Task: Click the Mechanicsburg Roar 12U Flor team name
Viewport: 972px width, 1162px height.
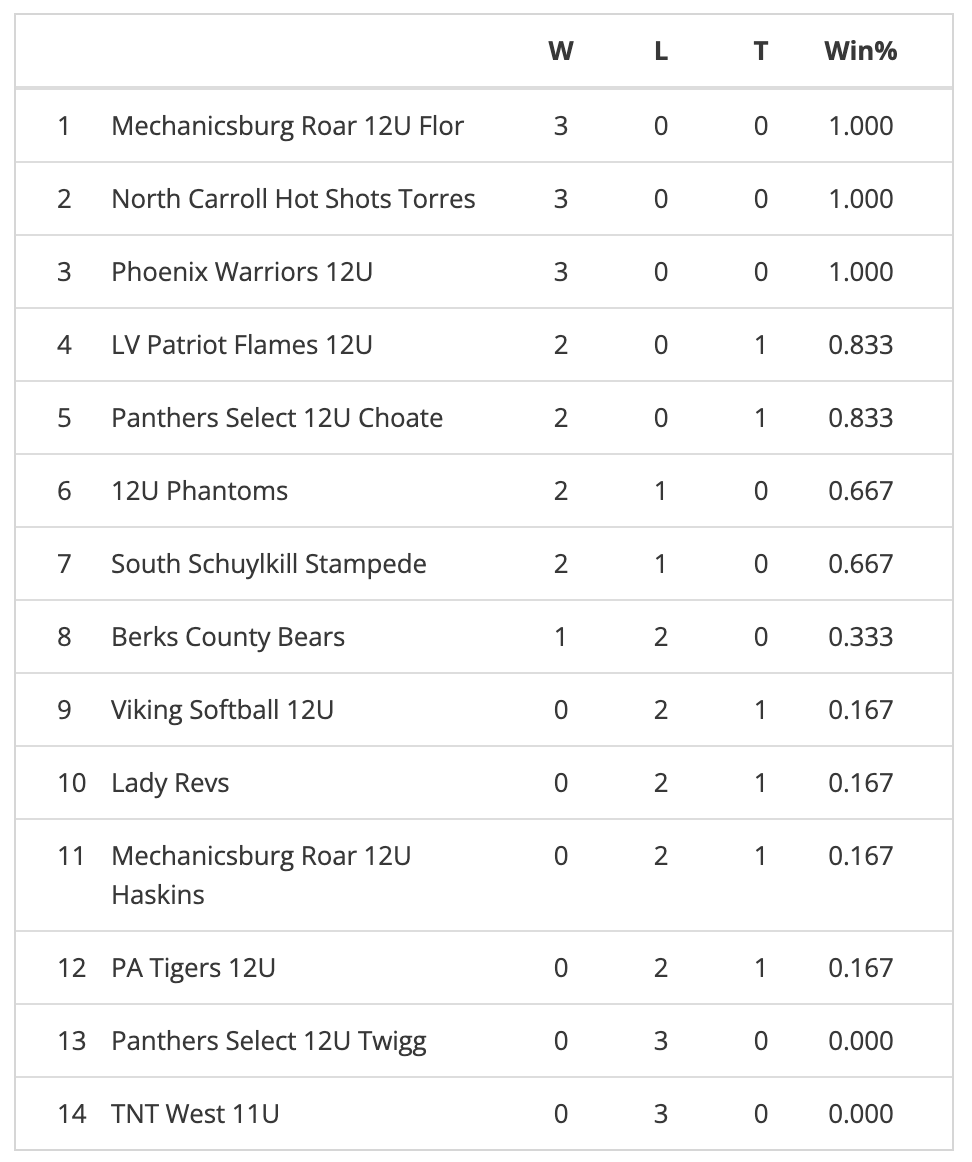Action: pyautogui.click(x=287, y=126)
